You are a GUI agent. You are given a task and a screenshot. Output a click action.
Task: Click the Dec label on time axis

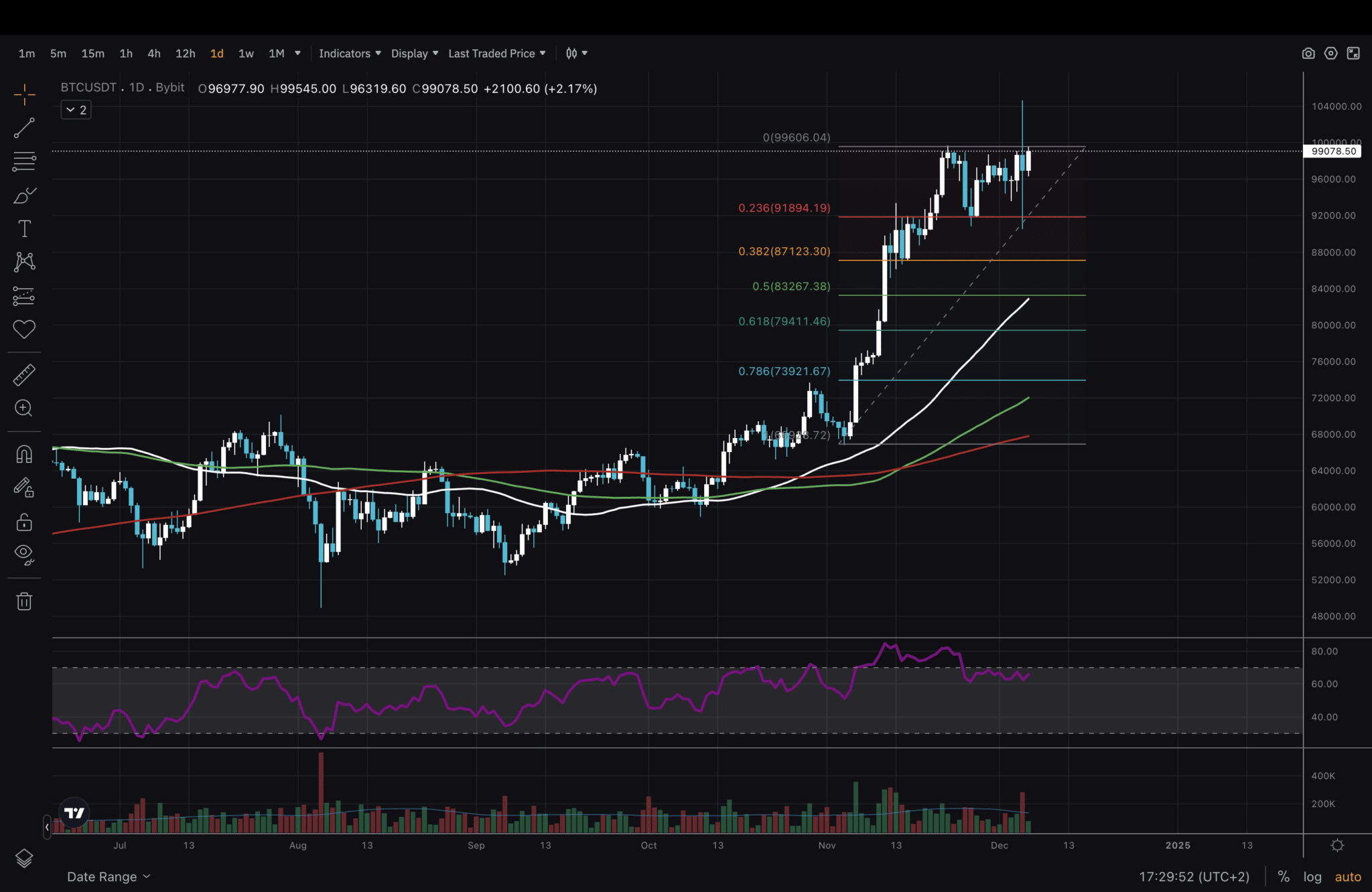(x=1000, y=845)
